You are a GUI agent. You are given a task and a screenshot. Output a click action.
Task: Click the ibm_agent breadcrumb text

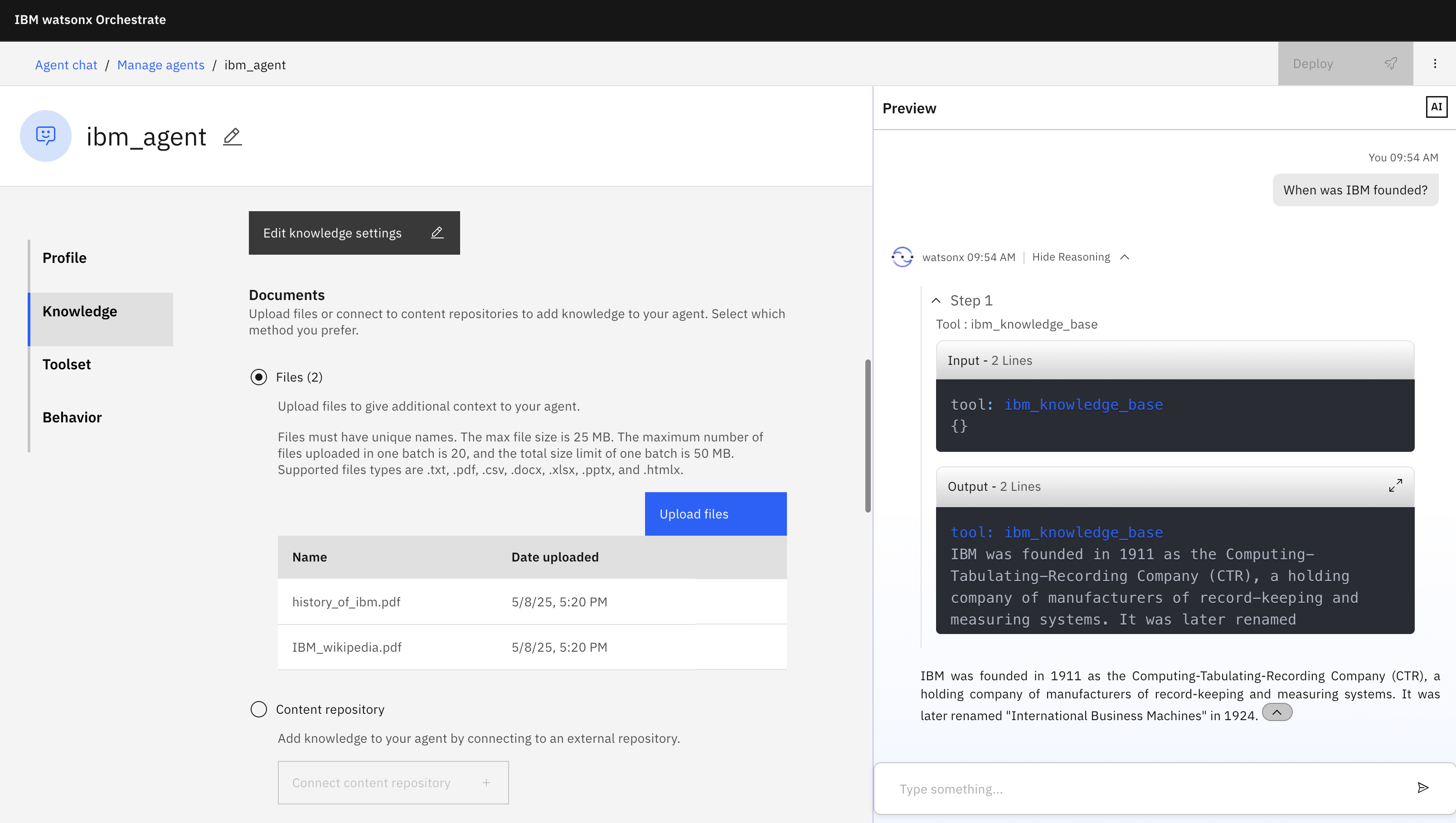(255, 65)
